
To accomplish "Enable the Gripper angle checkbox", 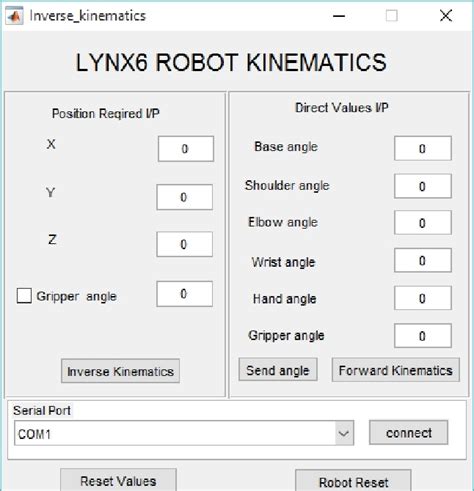I will (24, 296).
